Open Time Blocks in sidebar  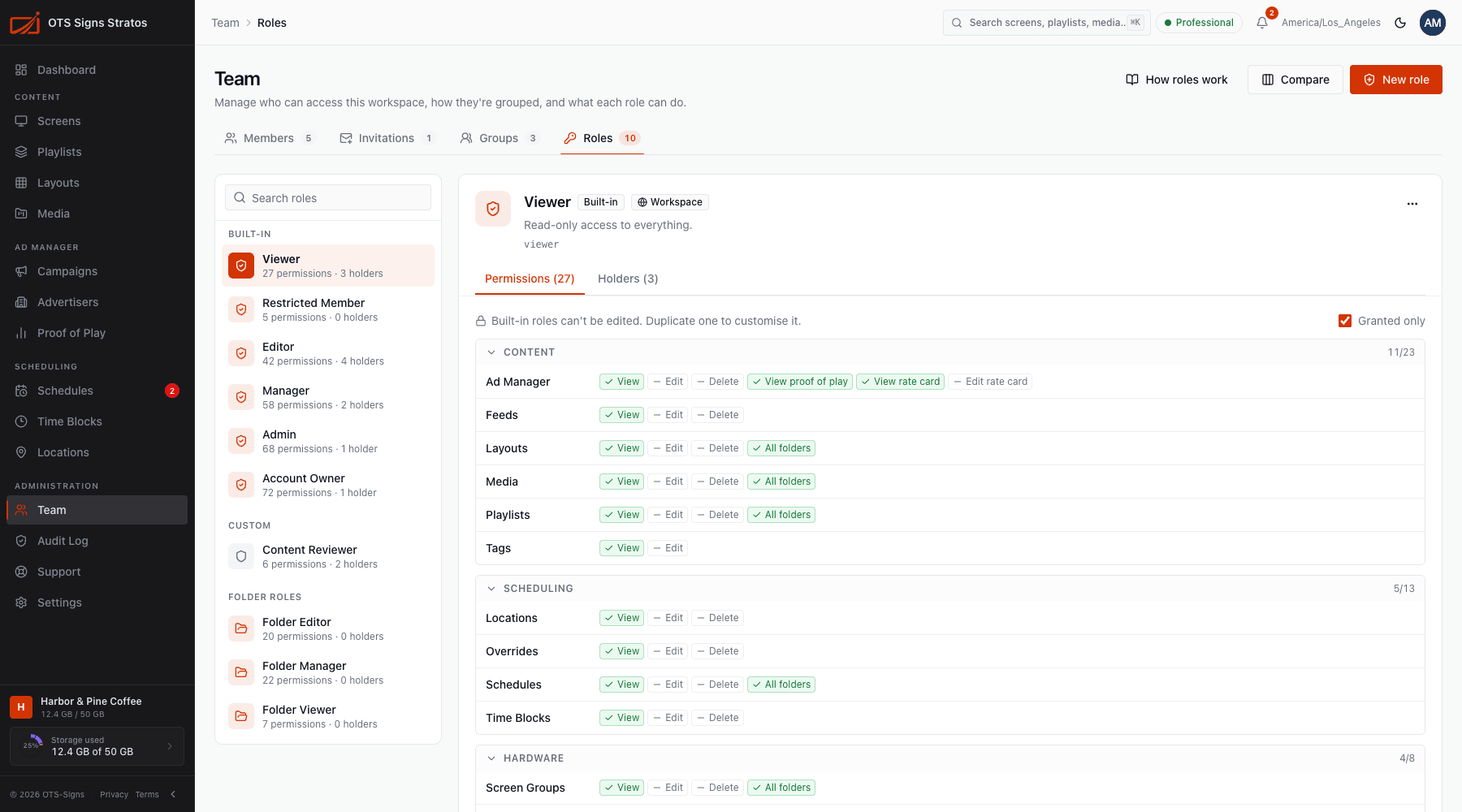tap(97, 421)
